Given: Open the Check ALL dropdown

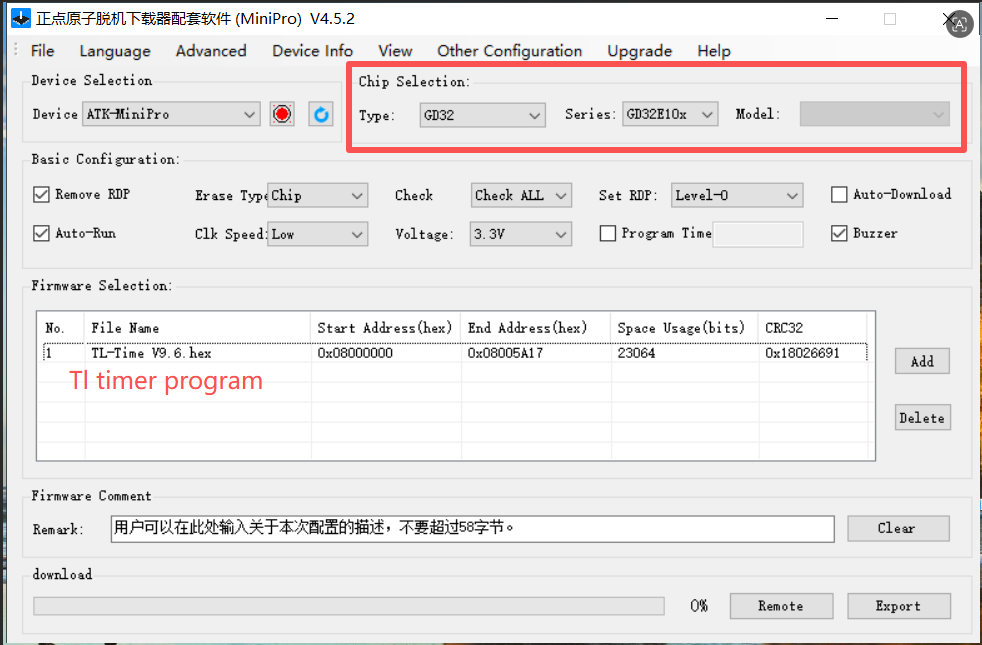Looking at the screenshot, I should point(520,195).
